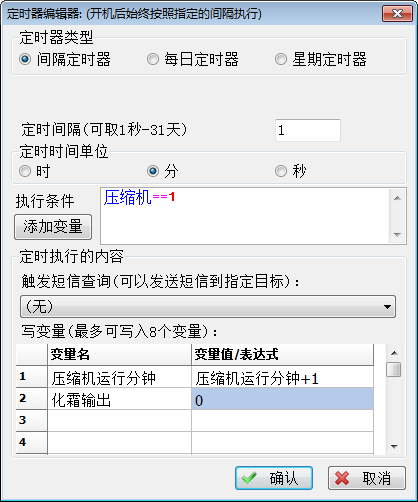Click condition box scroll up arrow
This screenshot has width=418, height=502.
click(397, 198)
